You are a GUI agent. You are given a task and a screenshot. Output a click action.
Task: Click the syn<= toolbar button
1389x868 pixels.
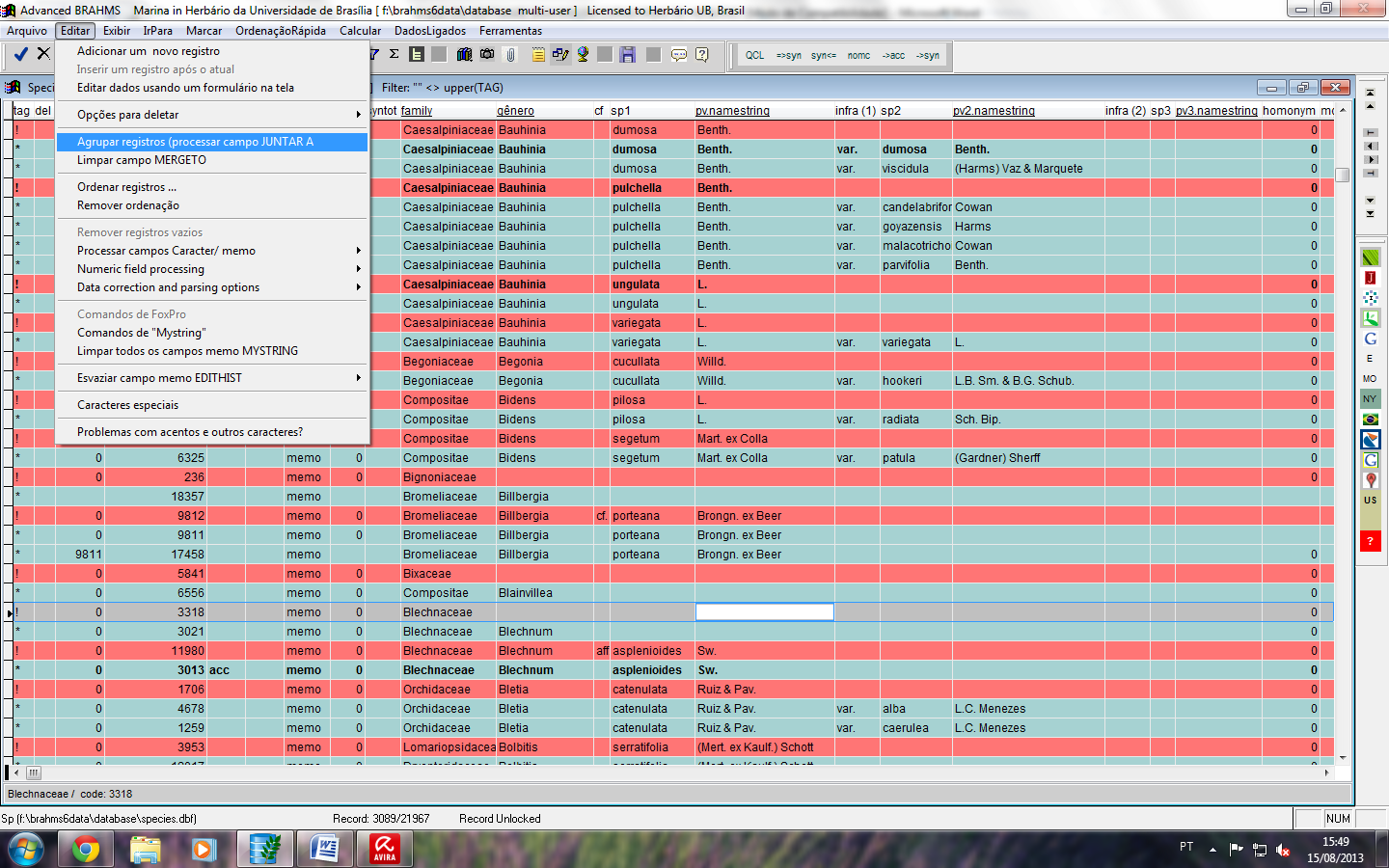click(824, 55)
